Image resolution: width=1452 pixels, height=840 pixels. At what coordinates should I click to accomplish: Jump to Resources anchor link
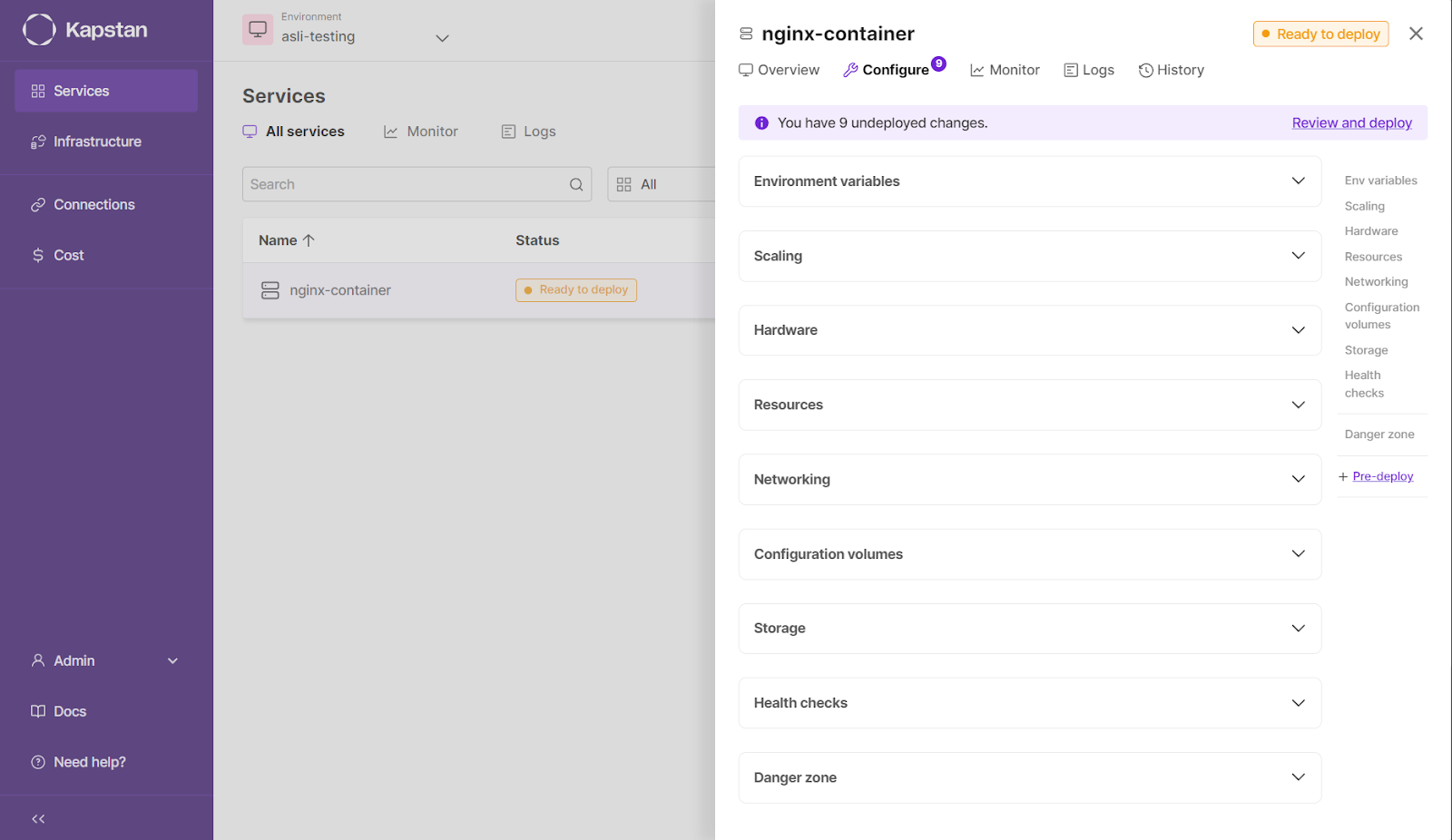tap(1373, 257)
